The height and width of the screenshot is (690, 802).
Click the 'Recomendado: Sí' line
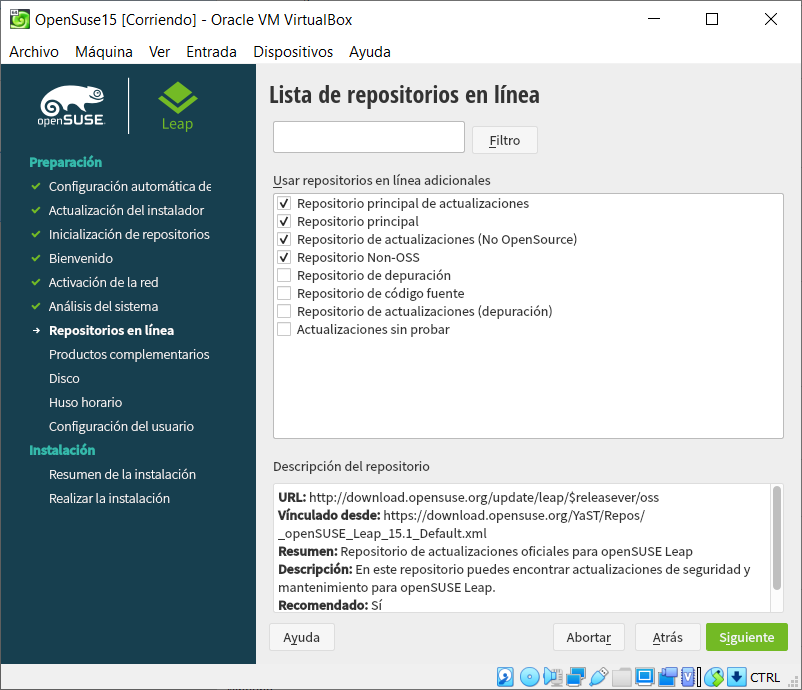[x=330, y=605]
